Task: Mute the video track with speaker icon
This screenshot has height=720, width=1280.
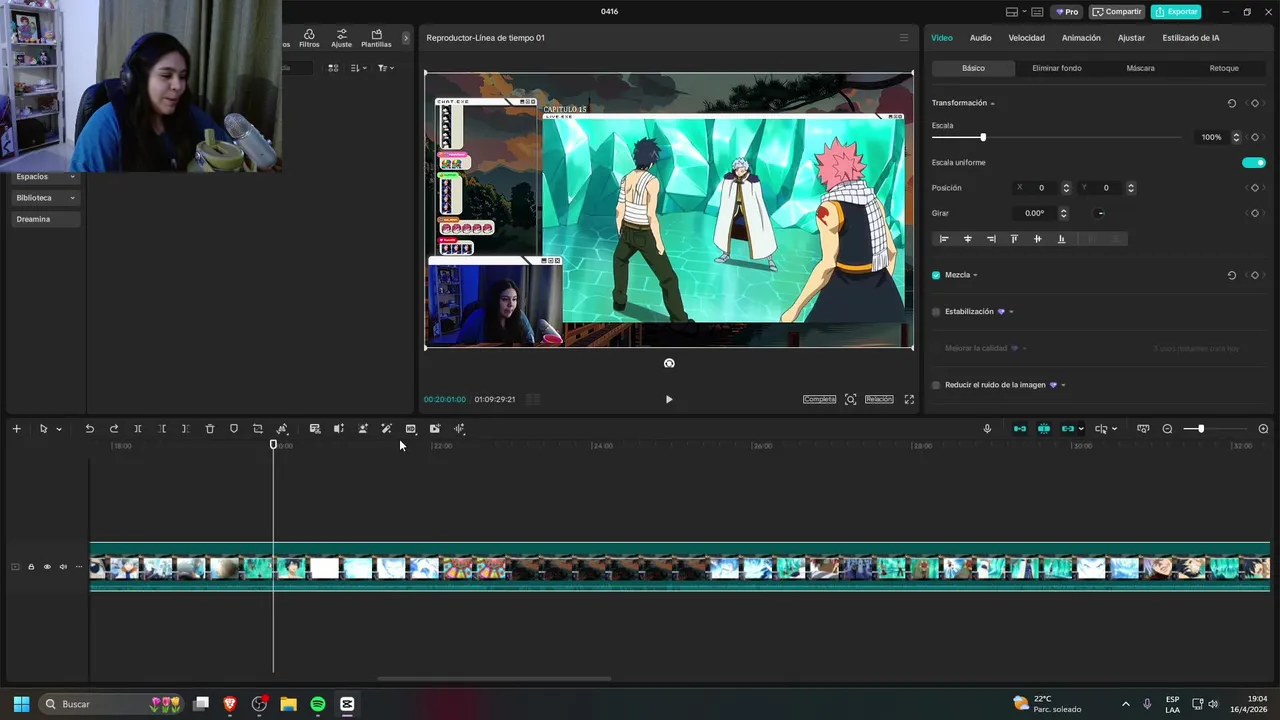Action: [x=63, y=567]
